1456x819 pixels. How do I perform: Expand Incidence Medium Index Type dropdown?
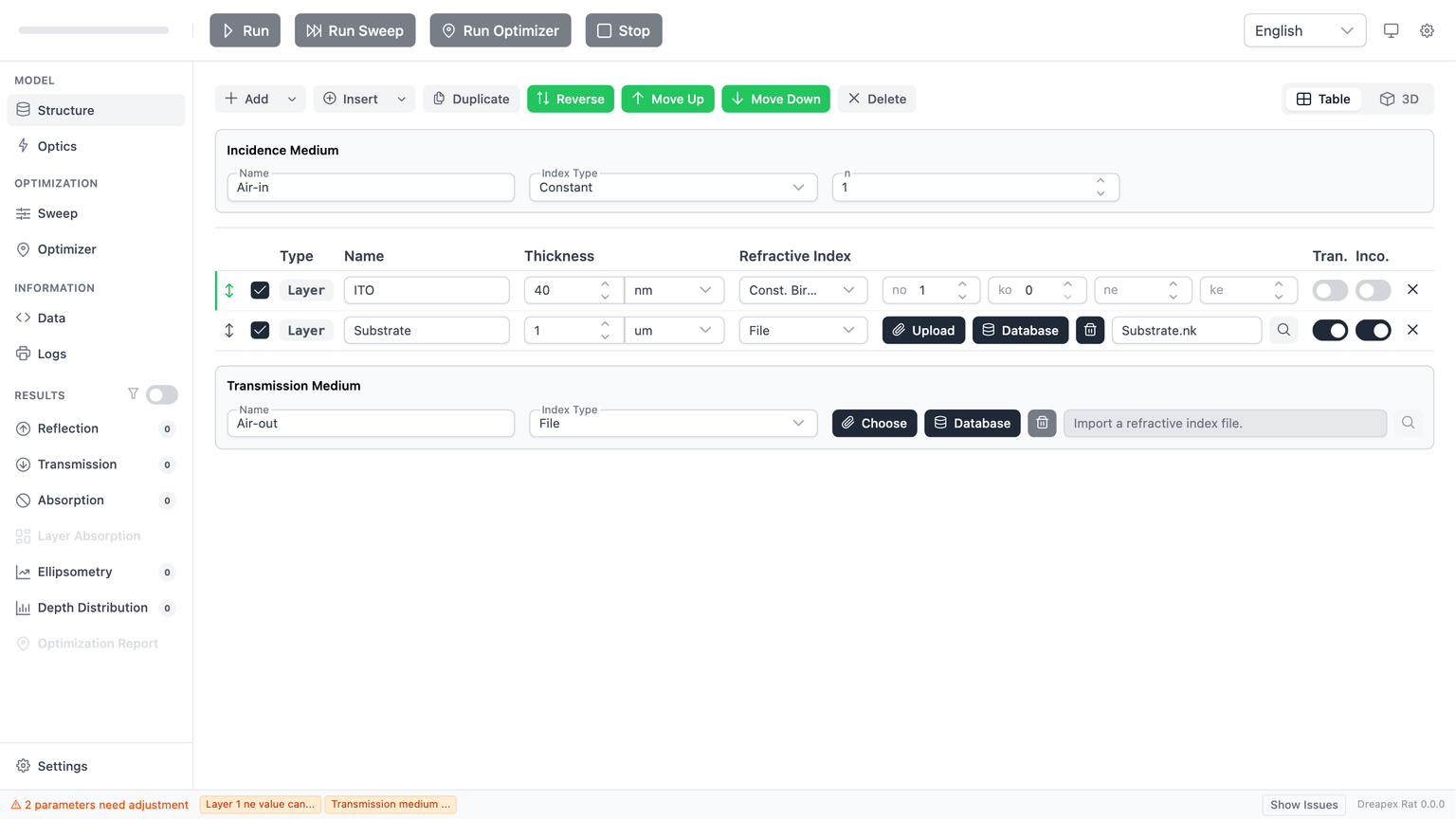[x=672, y=188]
